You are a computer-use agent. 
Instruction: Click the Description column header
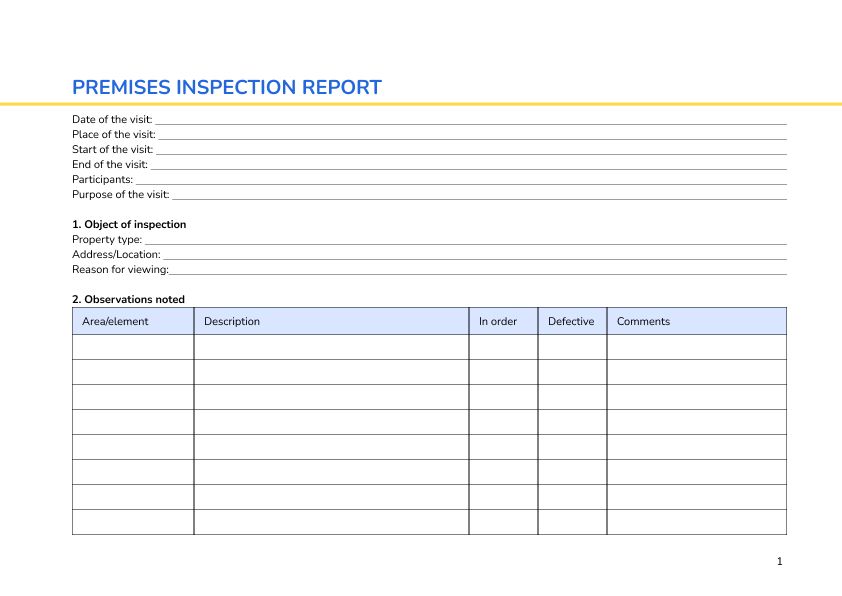(231, 320)
